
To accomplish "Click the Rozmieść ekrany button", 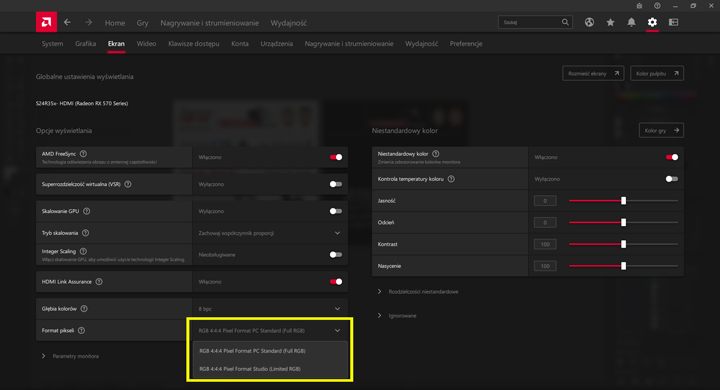I will [x=593, y=73].
